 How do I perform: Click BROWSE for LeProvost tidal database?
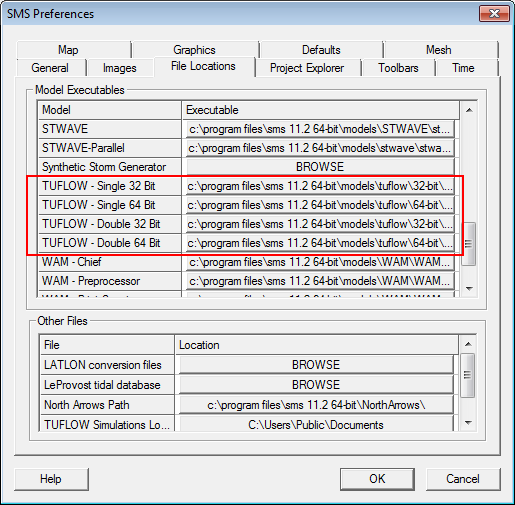pyautogui.click(x=316, y=385)
